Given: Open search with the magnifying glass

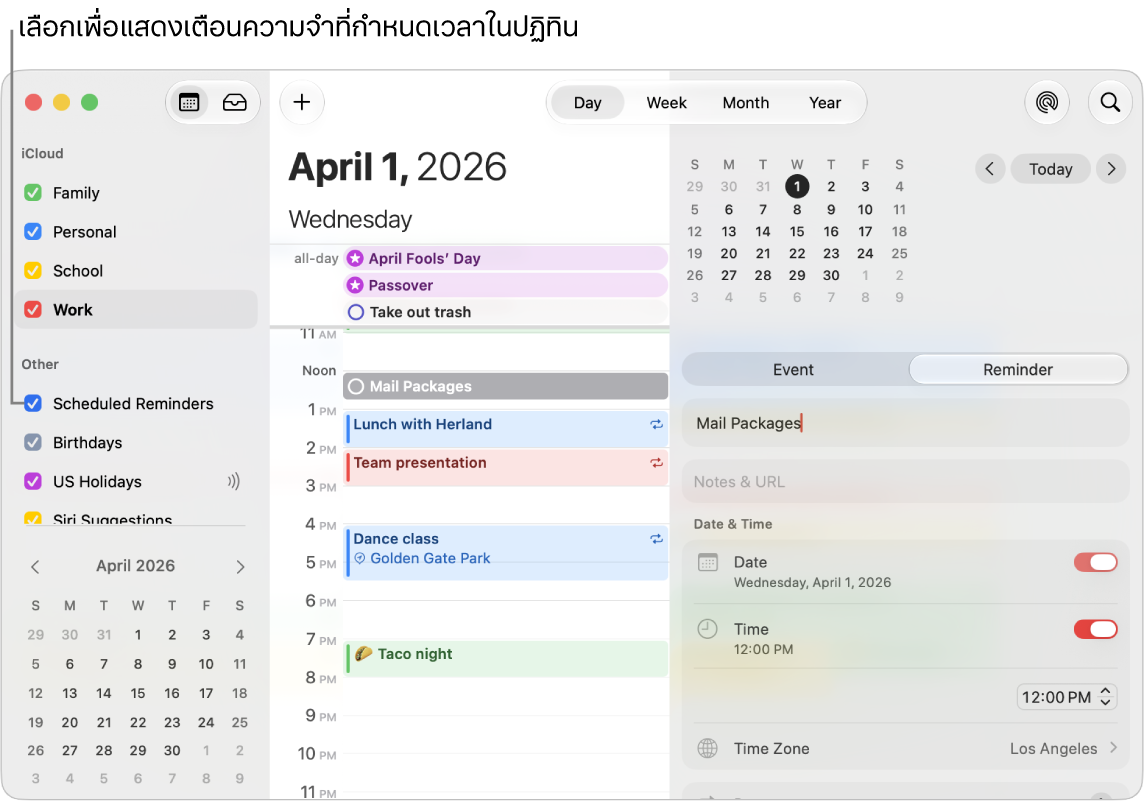Looking at the screenshot, I should 1110,103.
